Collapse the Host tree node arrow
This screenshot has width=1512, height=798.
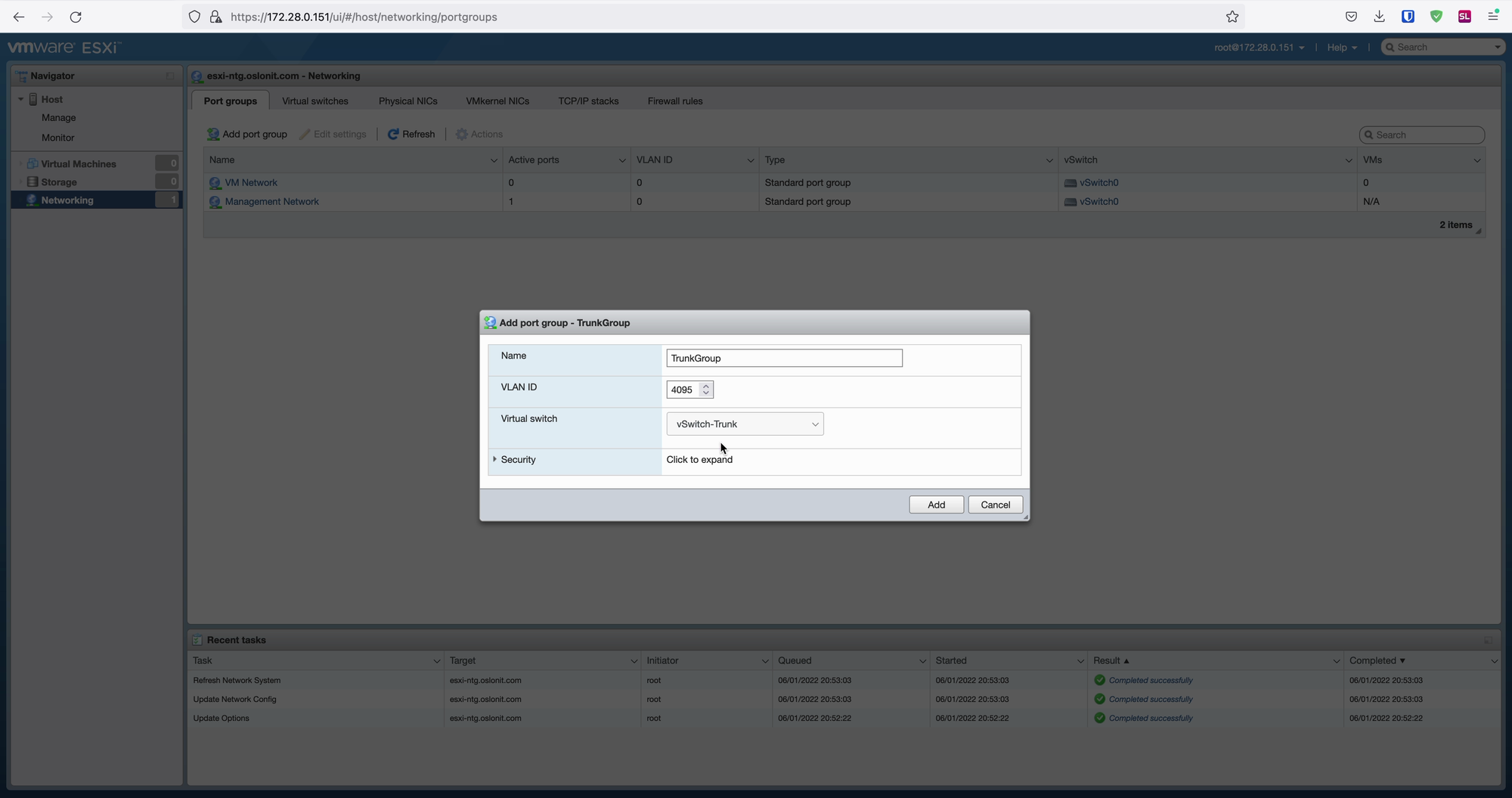coord(20,99)
